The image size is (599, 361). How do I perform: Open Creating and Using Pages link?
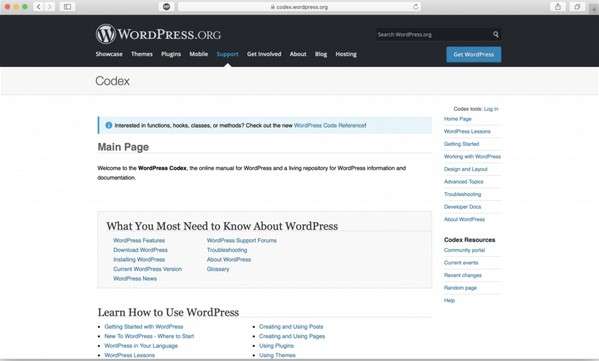pyautogui.click(x=292, y=336)
